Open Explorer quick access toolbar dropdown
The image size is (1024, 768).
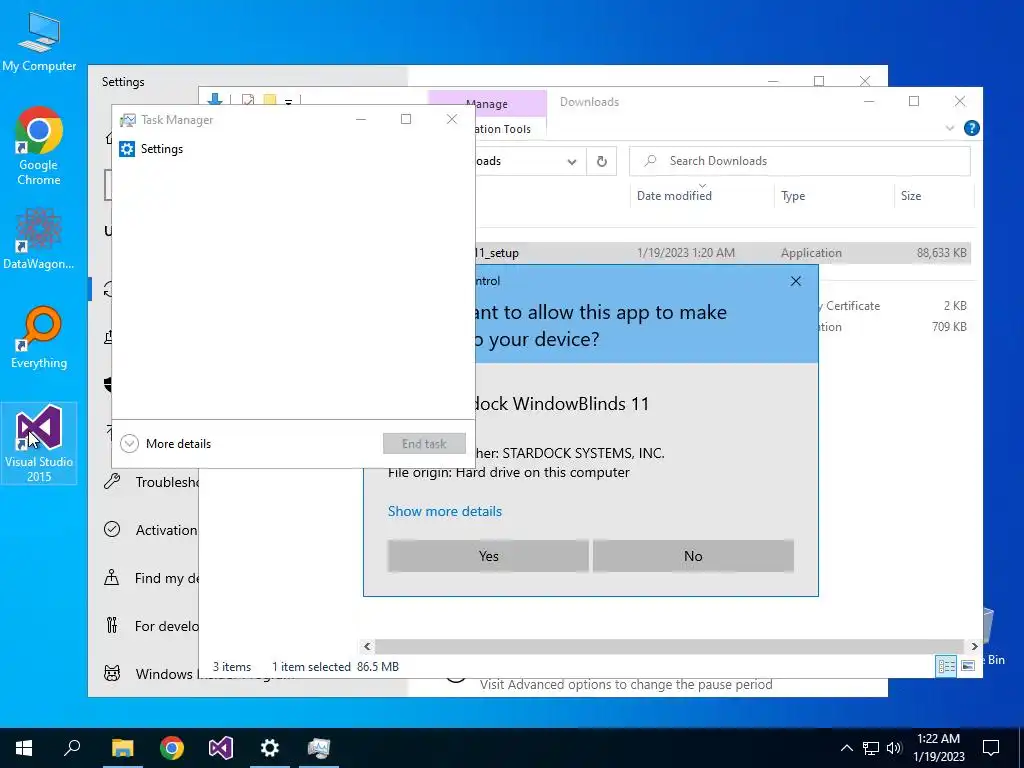(x=288, y=101)
